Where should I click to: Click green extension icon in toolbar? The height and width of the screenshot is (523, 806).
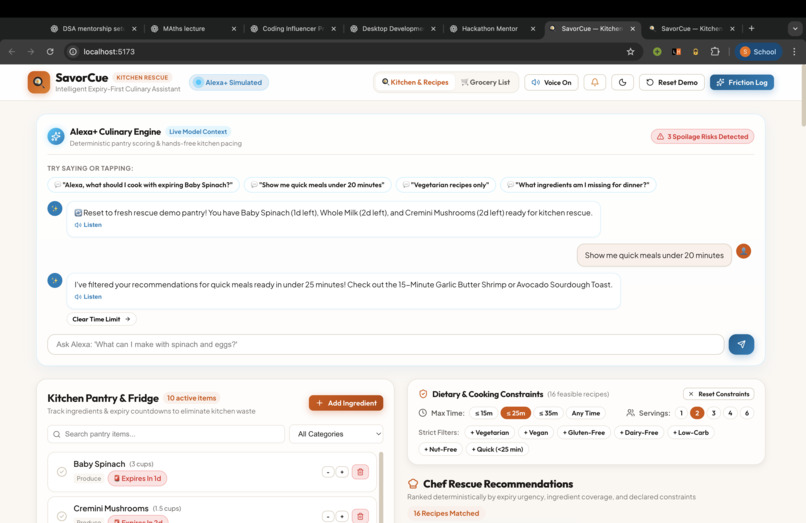click(657, 51)
